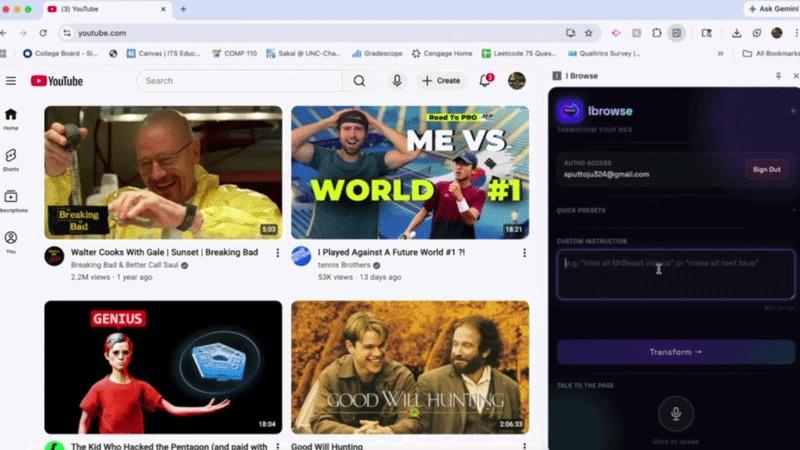This screenshot has height=450, width=800.
Task: Focus the custom instruction text box
Action: click(676, 274)
